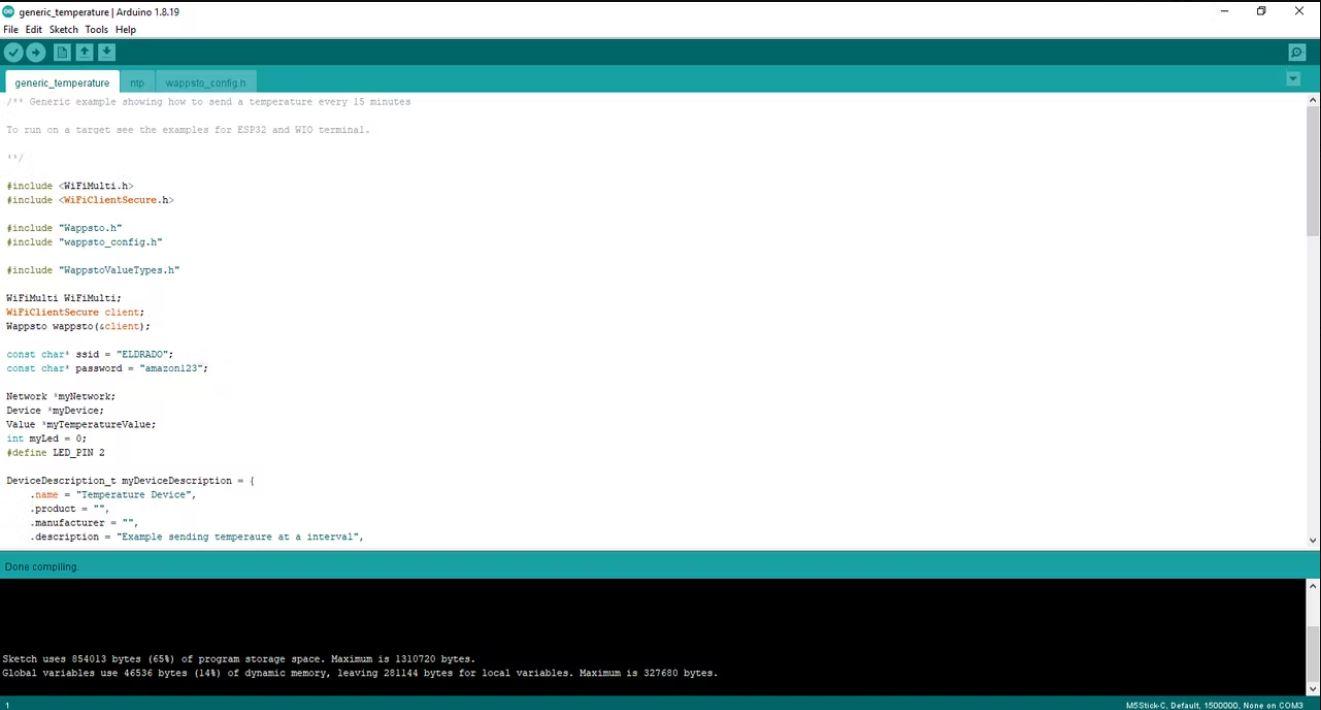
Task: Click the line 'WiFiClientSecure client;'
Action: [75, 312]
